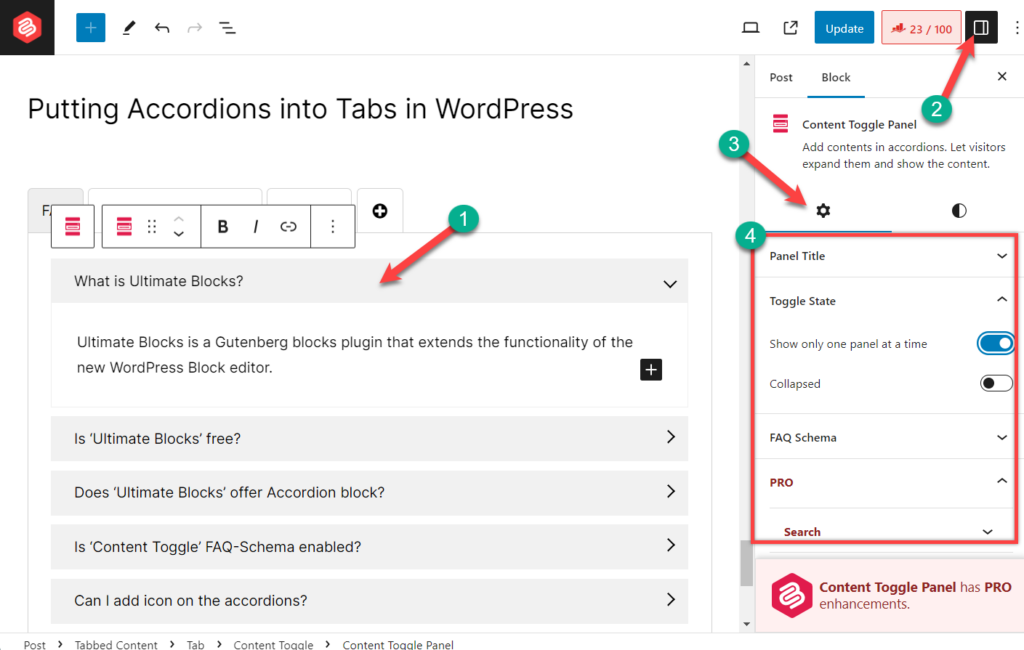Click the 23/100 SEO score indicator
The width and height of the screenshot is (1024, 650).
click(x=921, y=27)
